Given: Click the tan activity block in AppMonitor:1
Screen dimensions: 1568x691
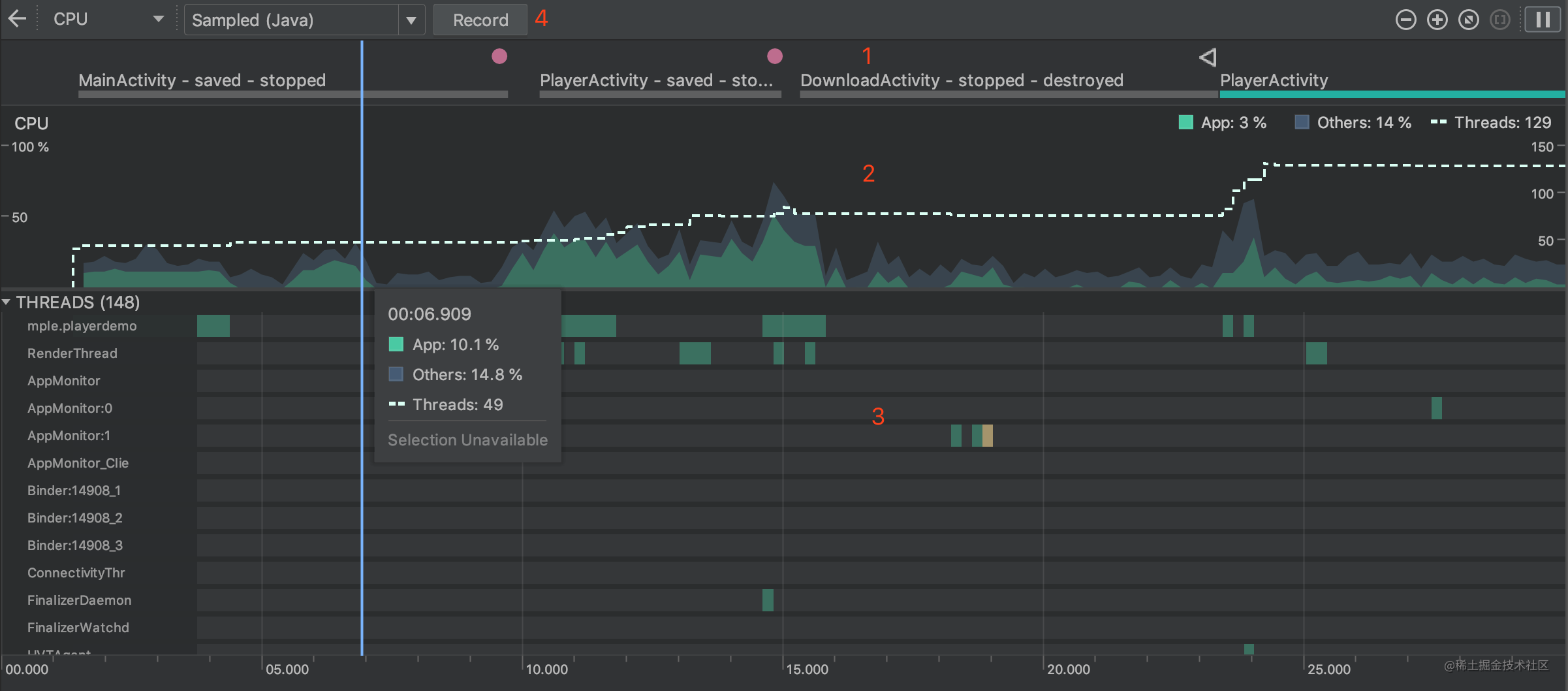Looking at the screenshot, I should 988,436.
